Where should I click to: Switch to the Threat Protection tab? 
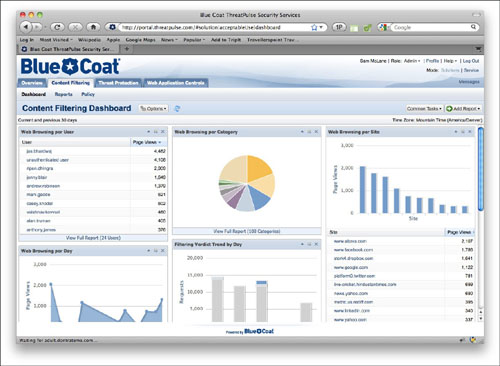(x=118, y=83)
